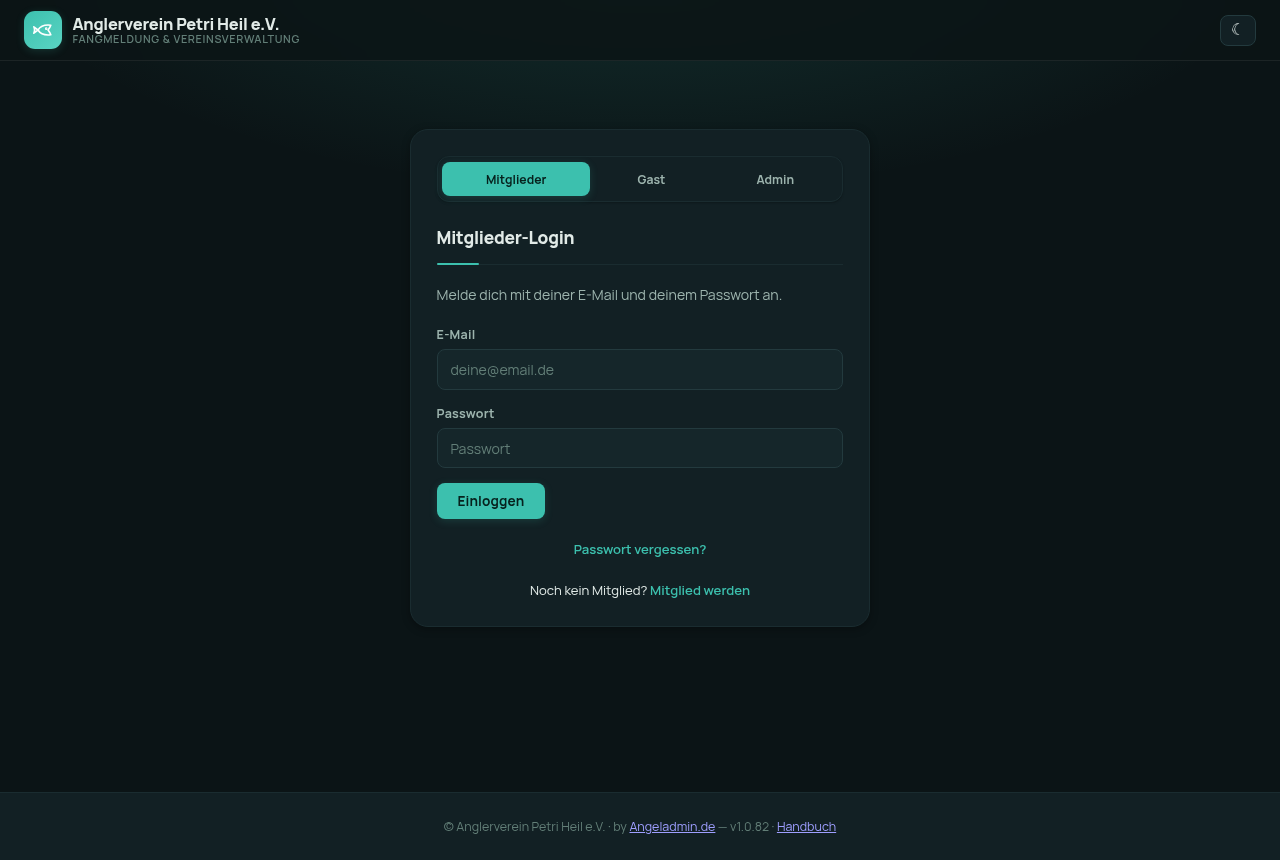Viewport: 1280px width, 860px height.
Task: Toggle dark mode with the moon icon
Action: pyautogui.click(x=1238, y=30)
